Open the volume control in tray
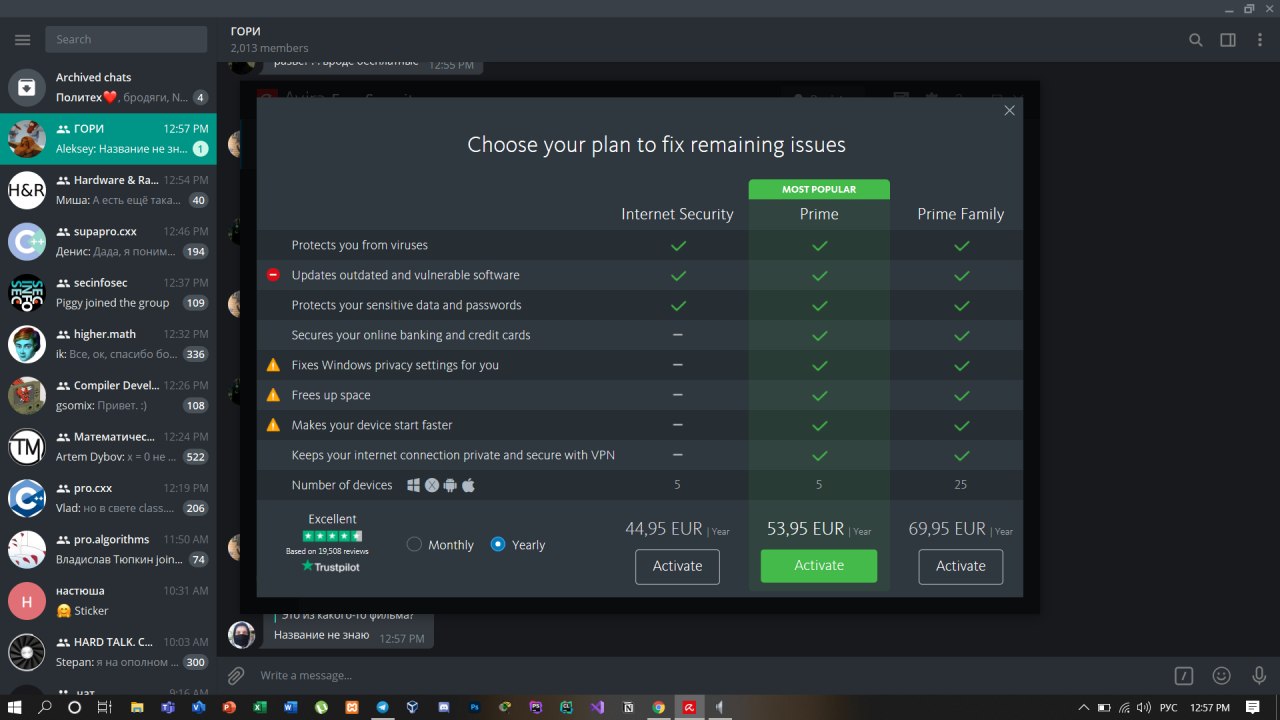This screenshot has width=1280, height=720. pyautogui.click(x=1145, y=707)
